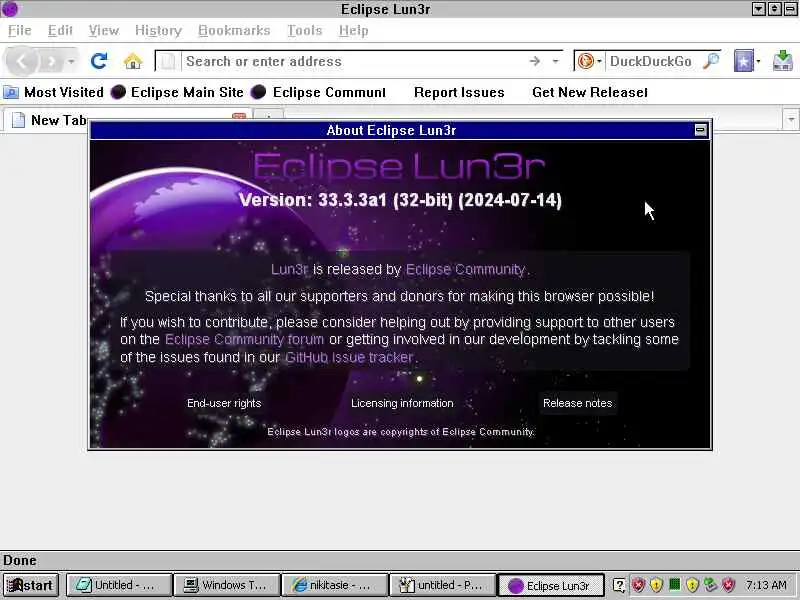Screen dimensions: 800x600
Task: Click the Start button
Action: pyautogui.click(x=31, y=585)
